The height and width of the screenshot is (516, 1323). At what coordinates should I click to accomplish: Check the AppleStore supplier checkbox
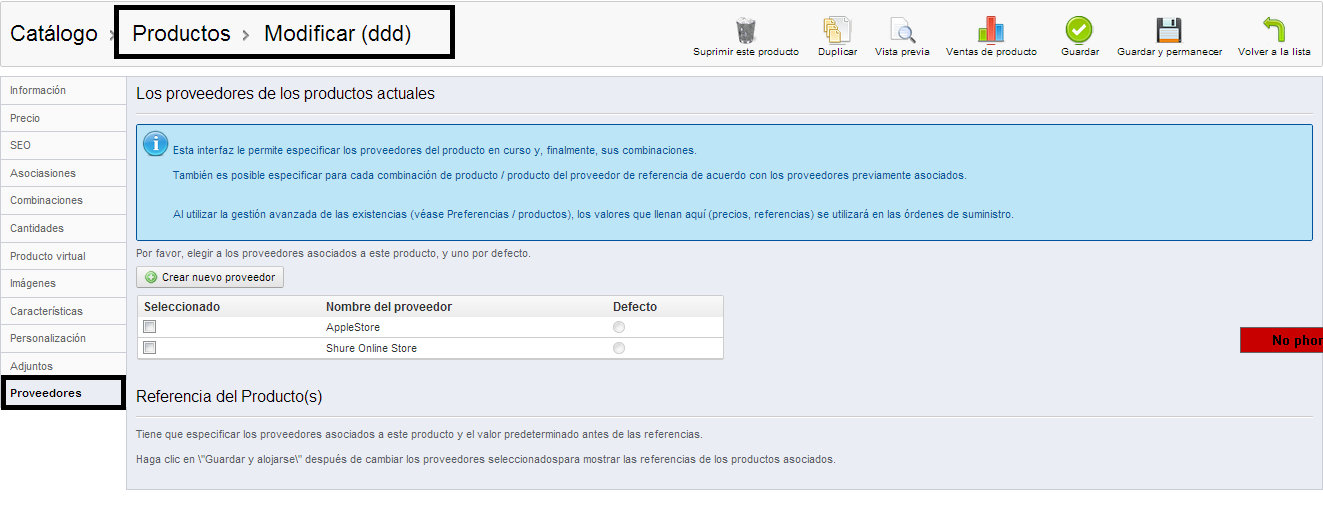pos(150,327)
